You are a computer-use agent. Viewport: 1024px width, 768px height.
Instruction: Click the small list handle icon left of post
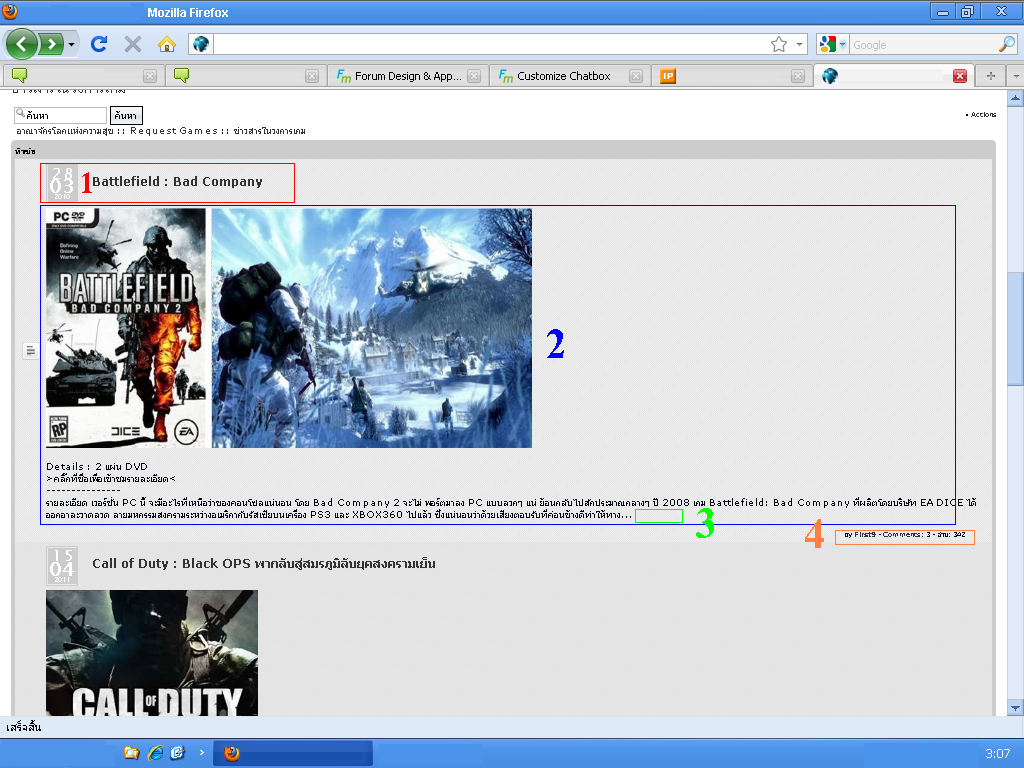pyautogui.click(x=30, y=351)
